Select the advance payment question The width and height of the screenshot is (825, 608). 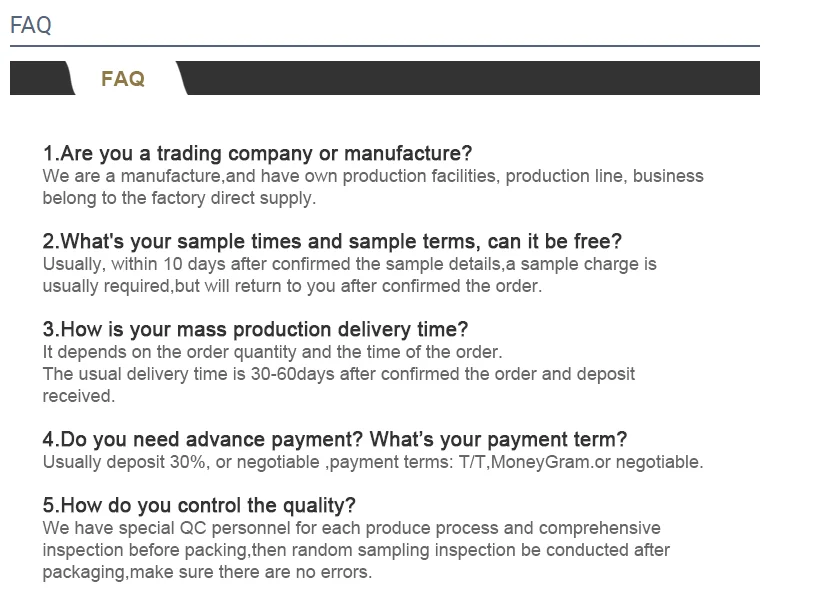point(335,440)
